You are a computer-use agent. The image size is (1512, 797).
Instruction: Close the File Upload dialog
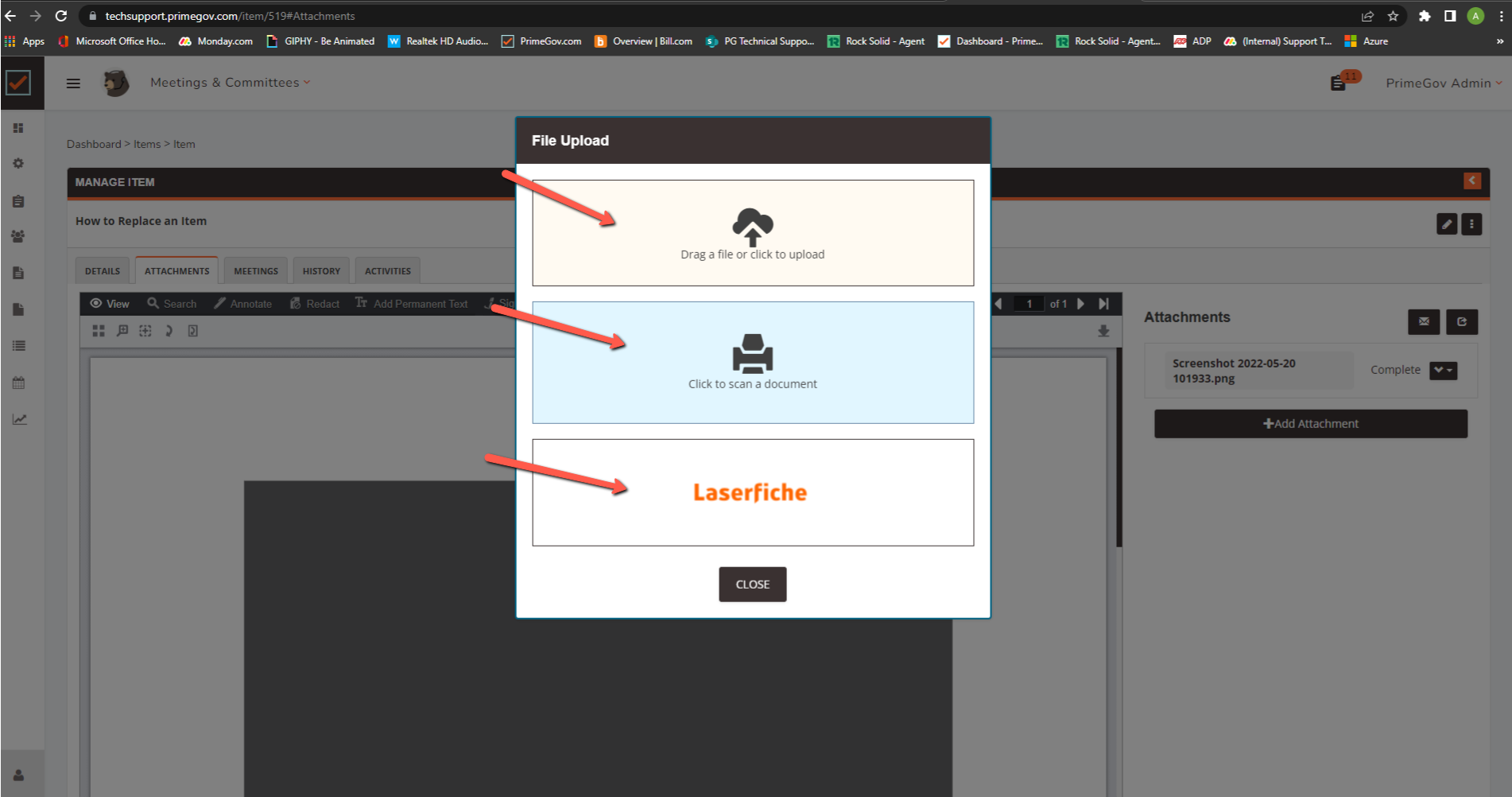click(753, 585)
